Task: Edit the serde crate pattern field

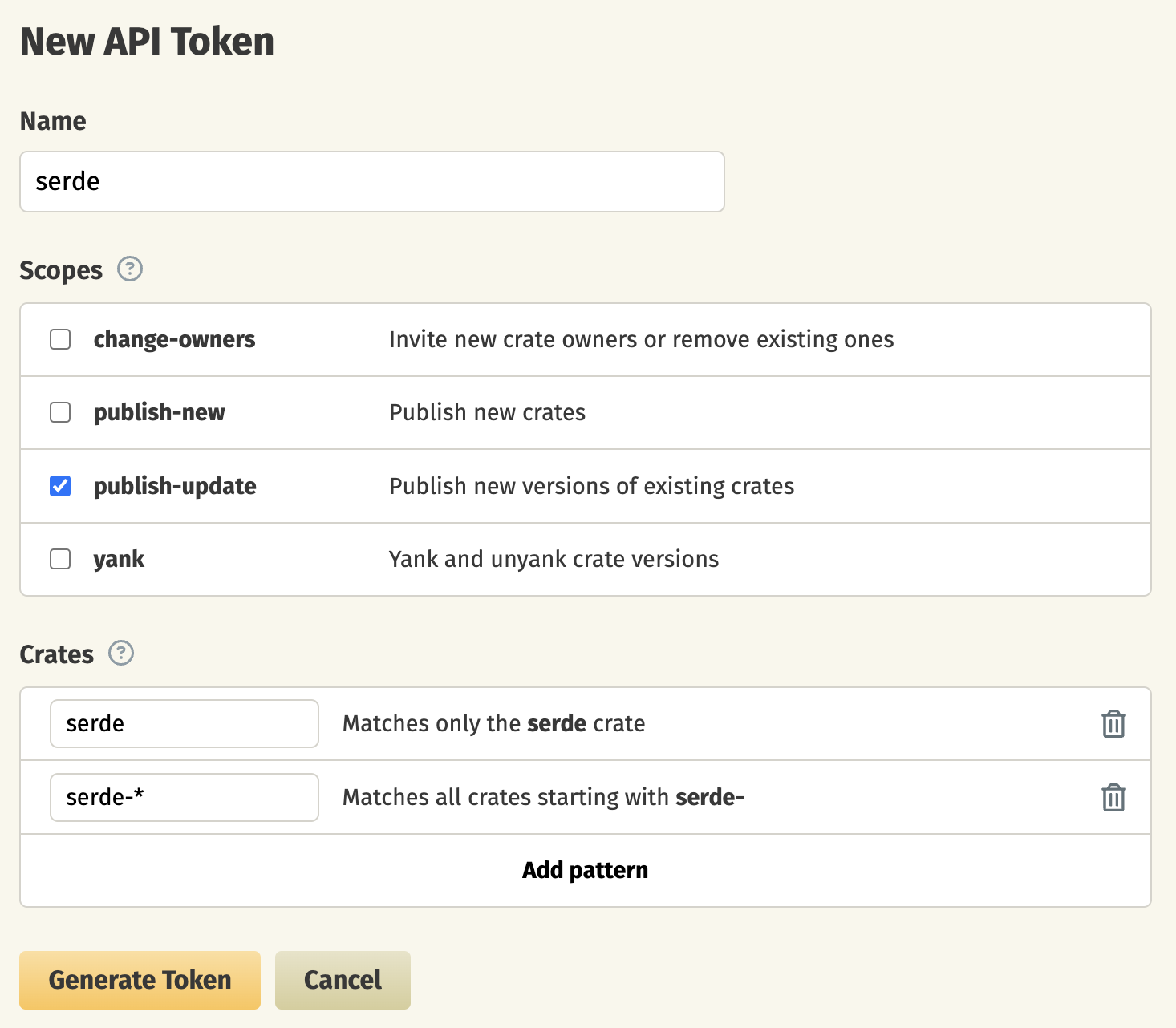Action: (x=185, y=723)
